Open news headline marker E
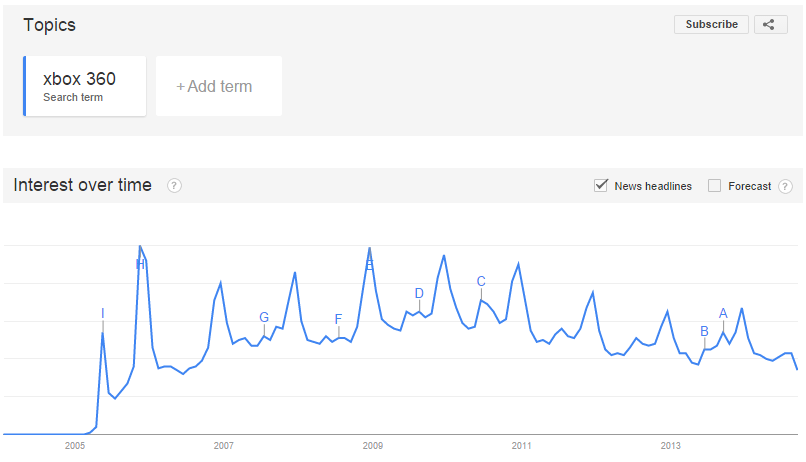Screen dimensions: 806x462 coord(369,265)
